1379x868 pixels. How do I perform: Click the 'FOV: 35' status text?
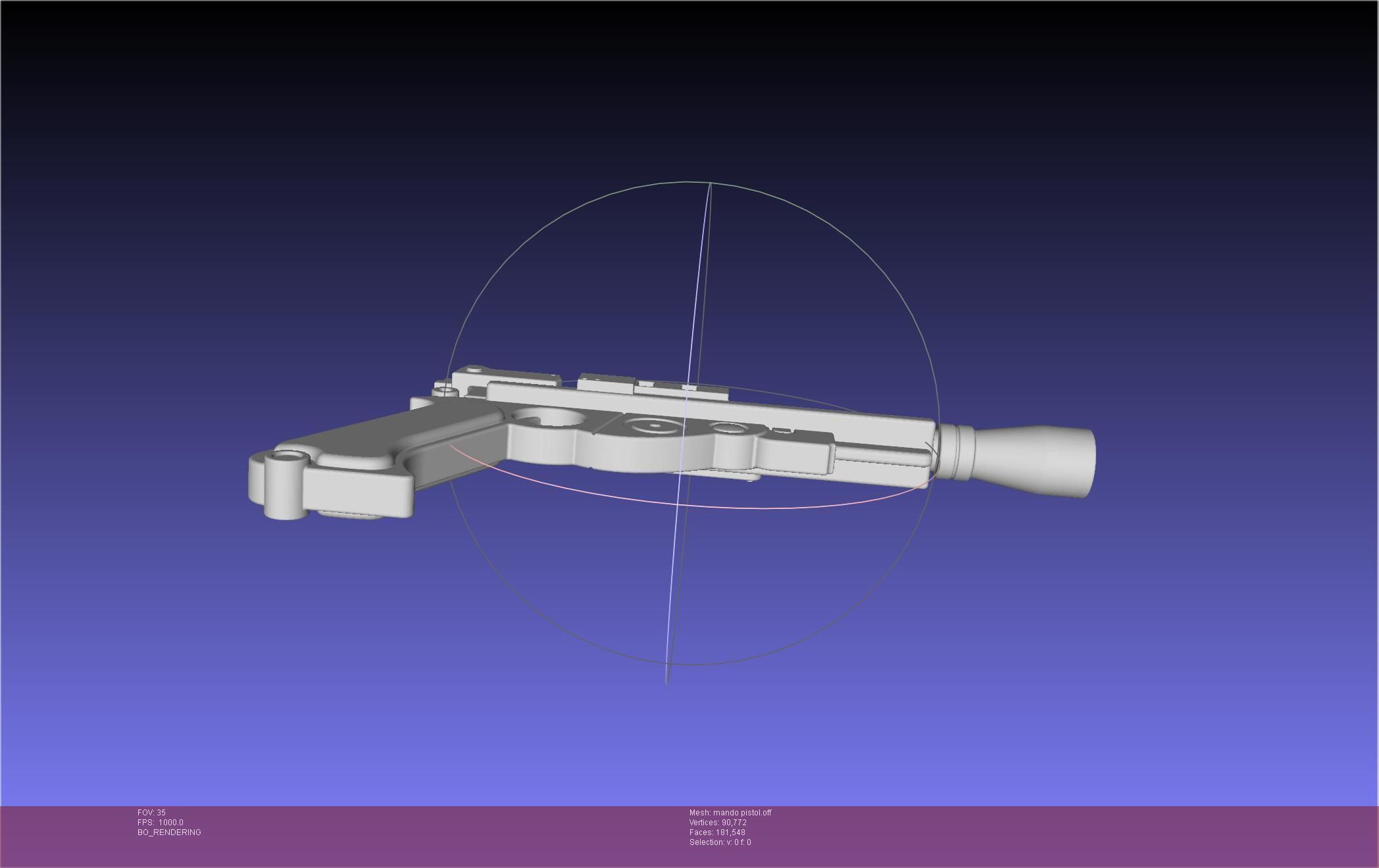click(x=151, y=813)
